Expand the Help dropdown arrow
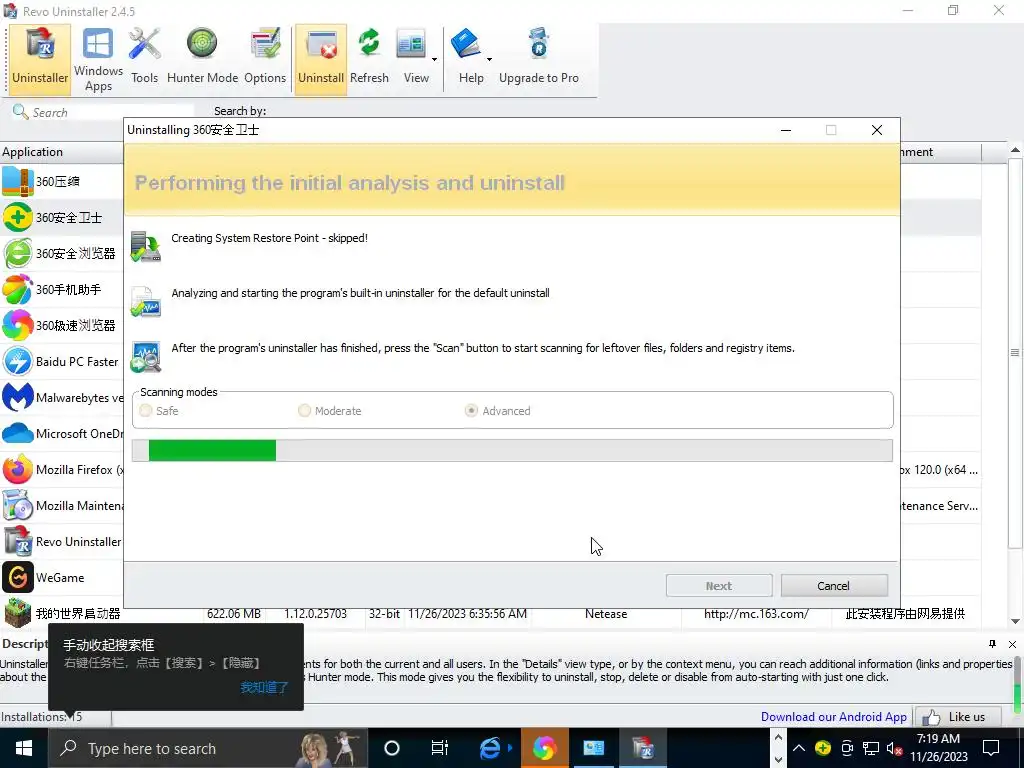 tap(489, 59)
